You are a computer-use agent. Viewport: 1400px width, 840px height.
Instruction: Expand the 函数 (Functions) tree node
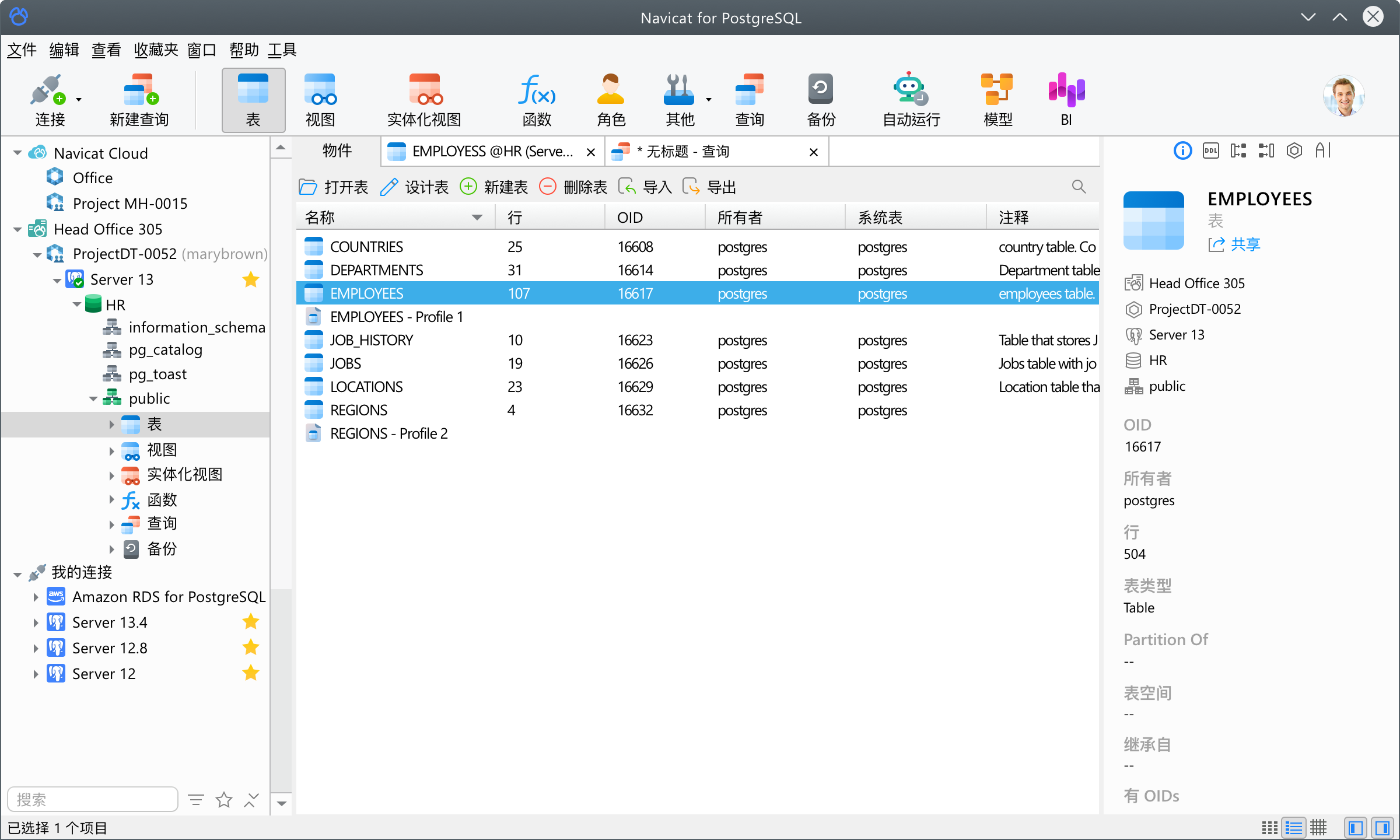click(x=111, y=500)
